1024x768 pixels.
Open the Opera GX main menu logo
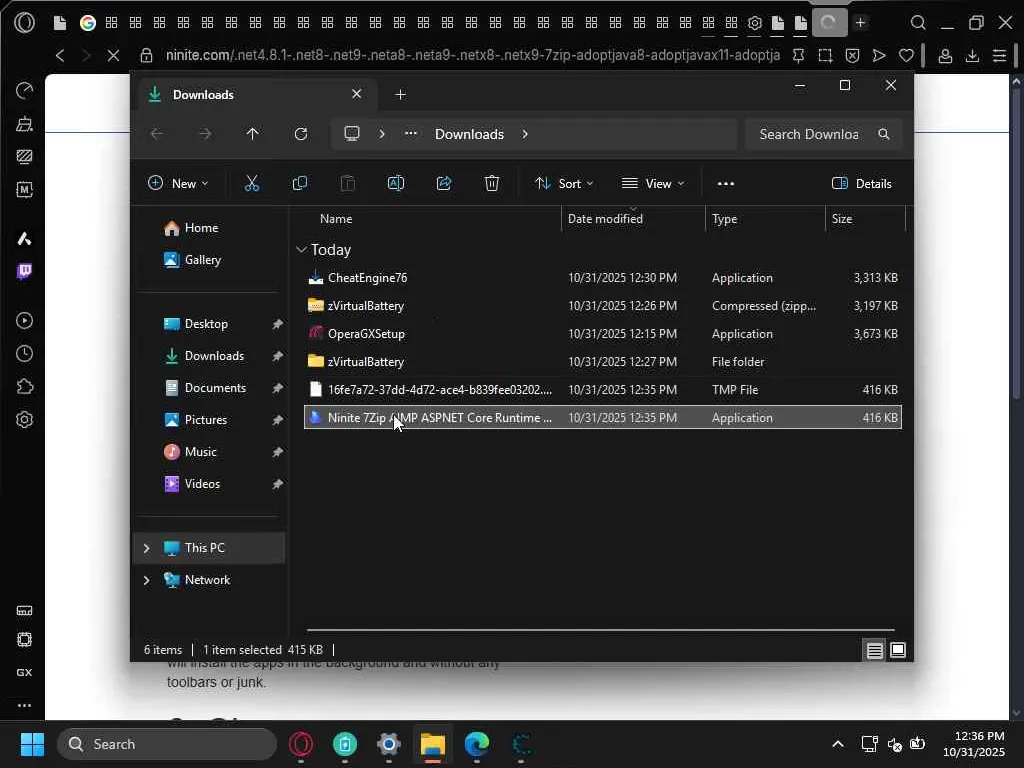pyautogui.click(x=24, y=23)
